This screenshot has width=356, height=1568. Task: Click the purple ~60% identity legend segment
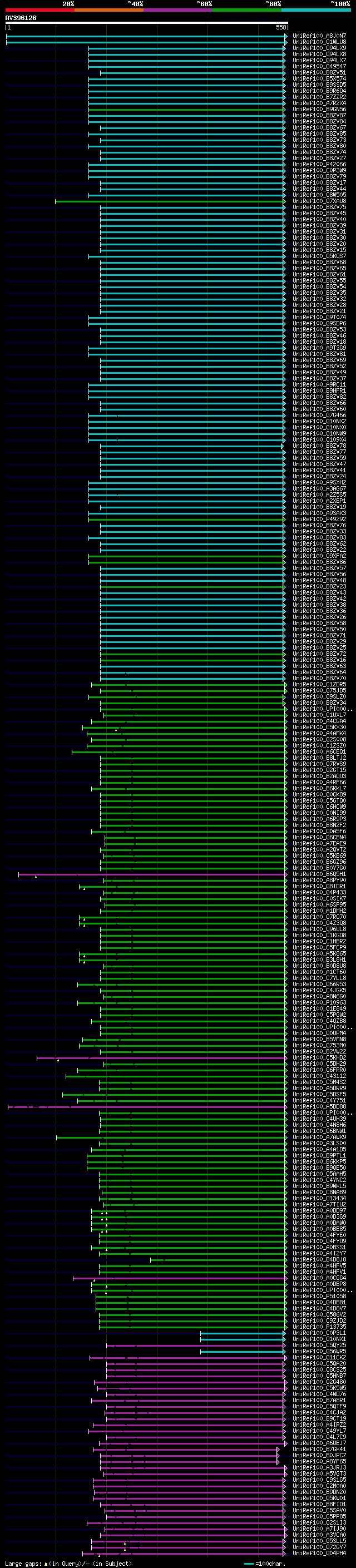(179, 10)
